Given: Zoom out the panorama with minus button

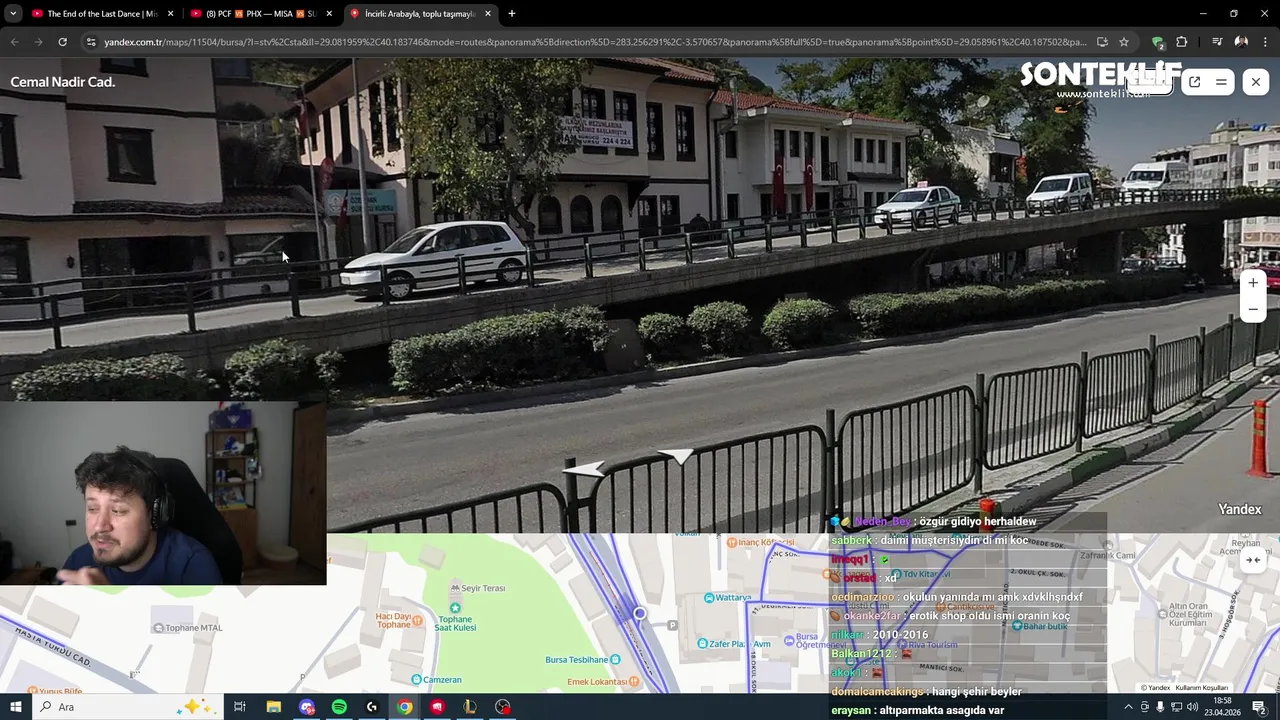Looking at the screenshot, I should [x=1253, y=310].
